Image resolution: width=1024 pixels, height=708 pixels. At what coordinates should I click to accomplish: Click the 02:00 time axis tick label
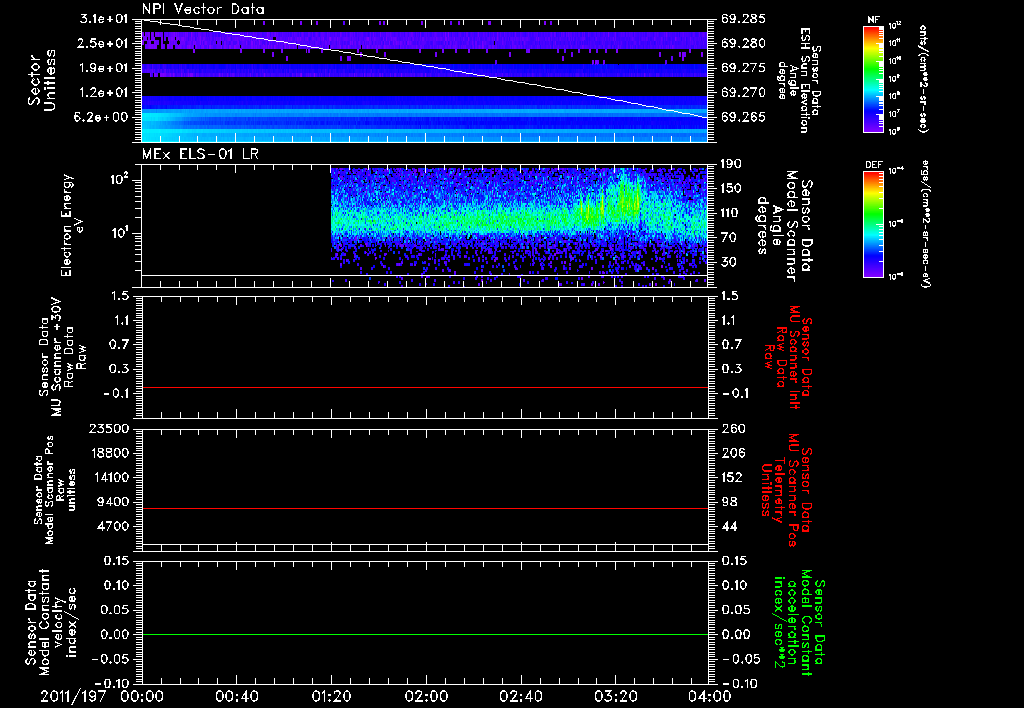[426, 694]
